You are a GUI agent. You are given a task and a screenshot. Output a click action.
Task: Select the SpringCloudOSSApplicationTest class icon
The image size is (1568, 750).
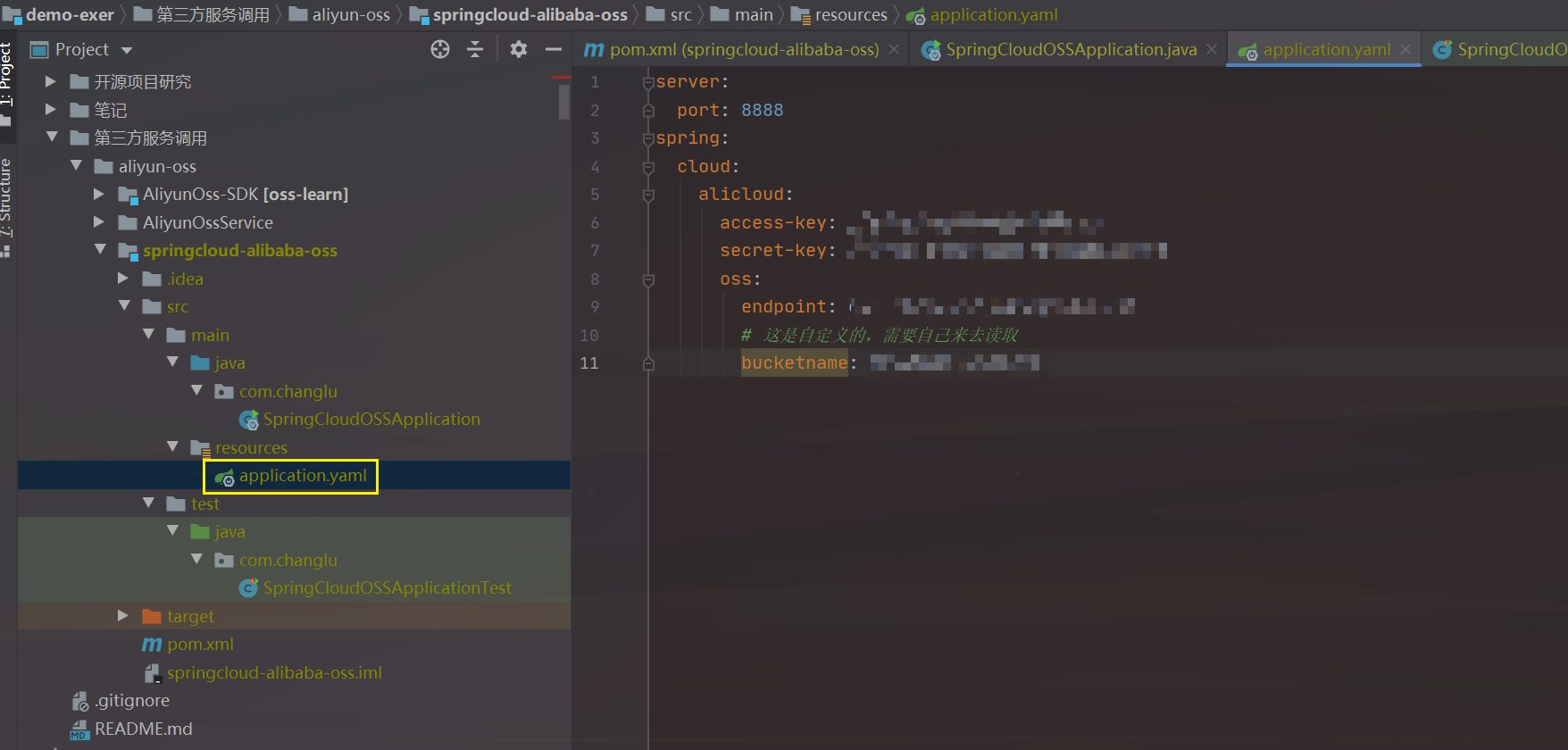(249, 588)
